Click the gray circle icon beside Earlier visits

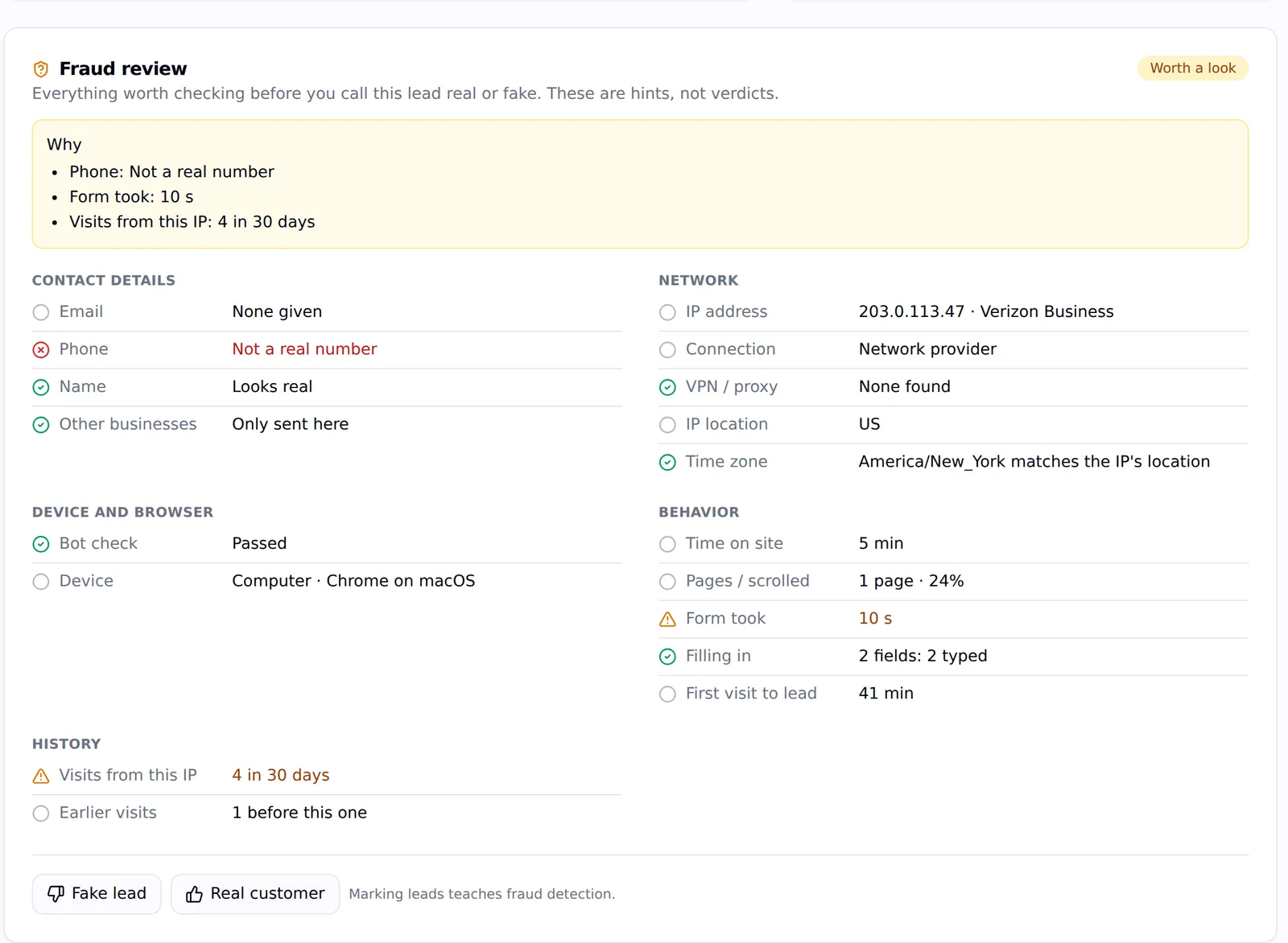click(x=41, y=813)
